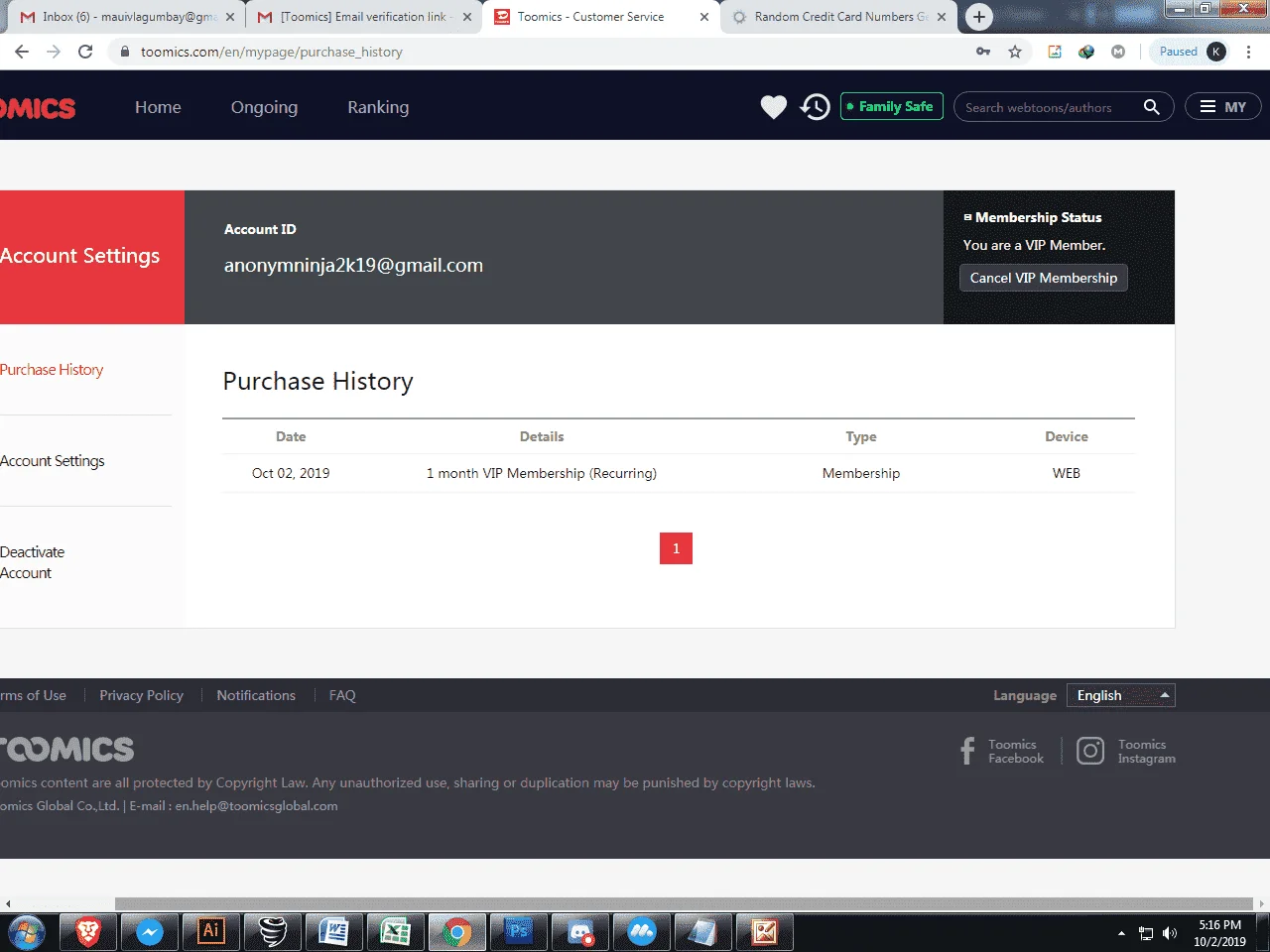Close the Random Credit Card Numbers tab
1270x952 pixels.
(942, 17)
